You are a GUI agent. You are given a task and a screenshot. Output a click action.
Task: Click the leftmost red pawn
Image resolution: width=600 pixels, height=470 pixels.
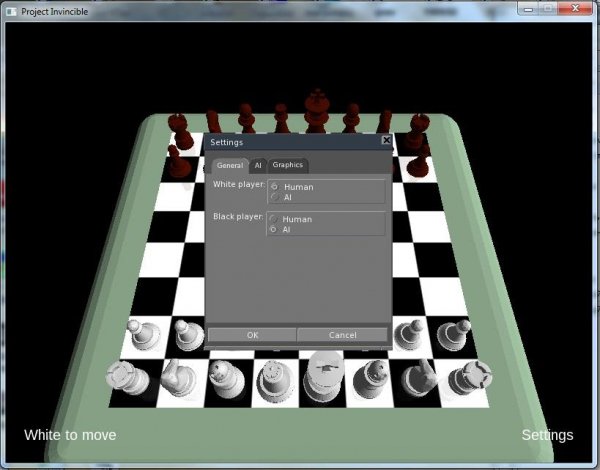178,163
